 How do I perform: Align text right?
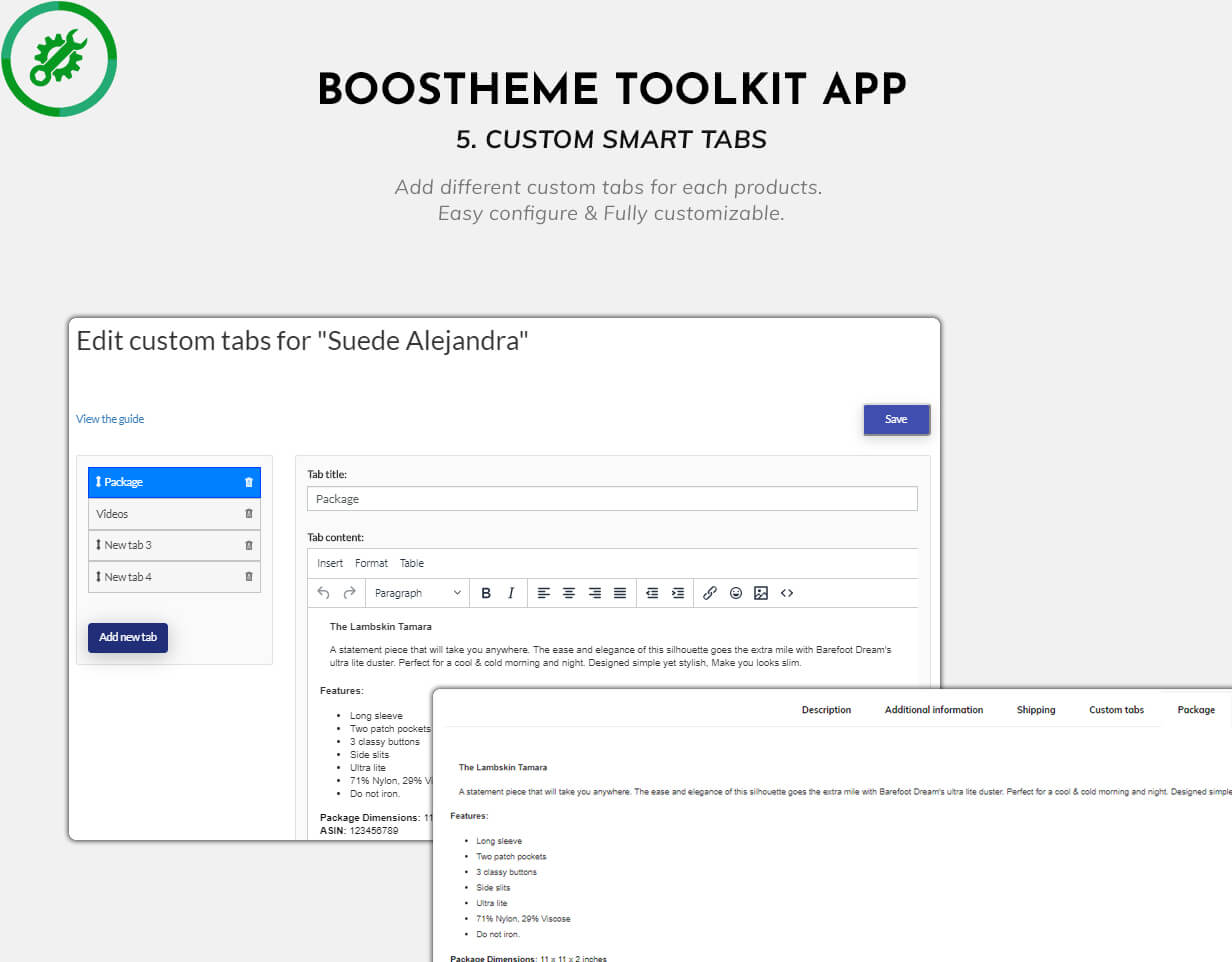(595, 593)
